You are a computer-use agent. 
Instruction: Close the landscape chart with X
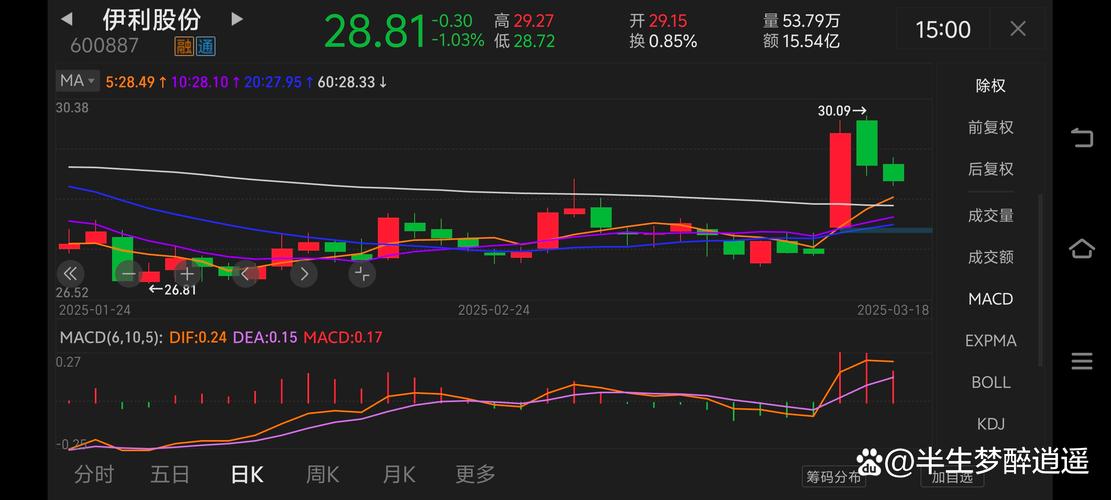pos(1018,29)
